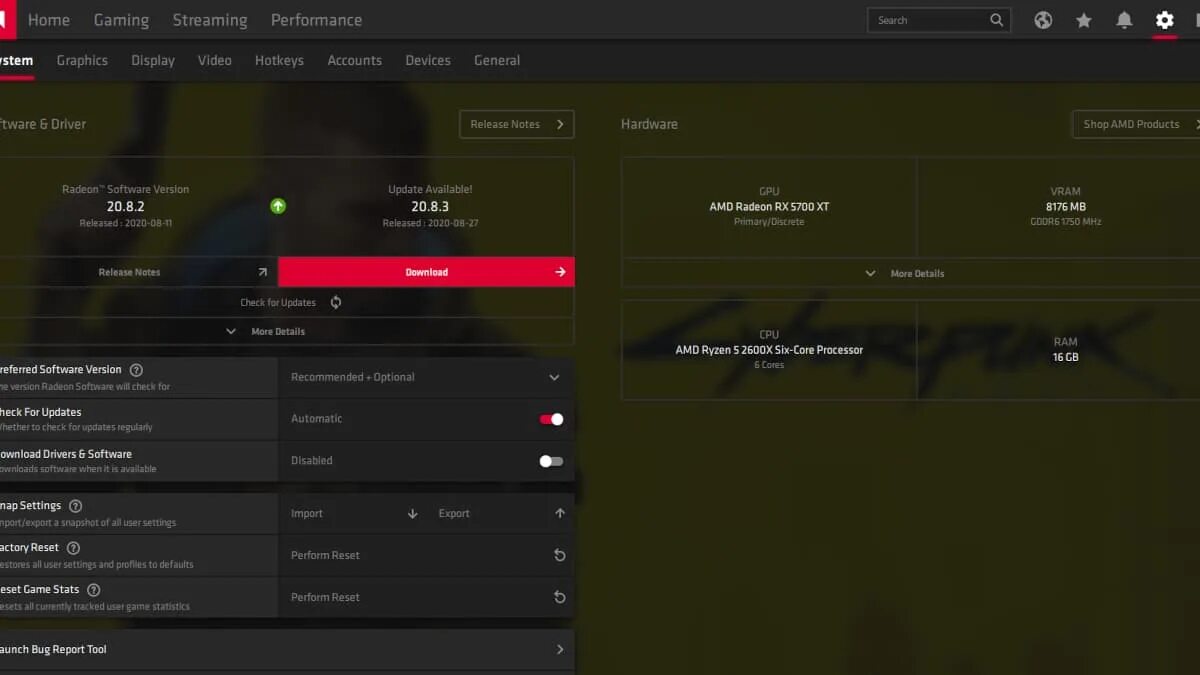The width and height of the screenshot is (1200, 675).
Task: Open the favorites star icon
Action: (1084, 20)
